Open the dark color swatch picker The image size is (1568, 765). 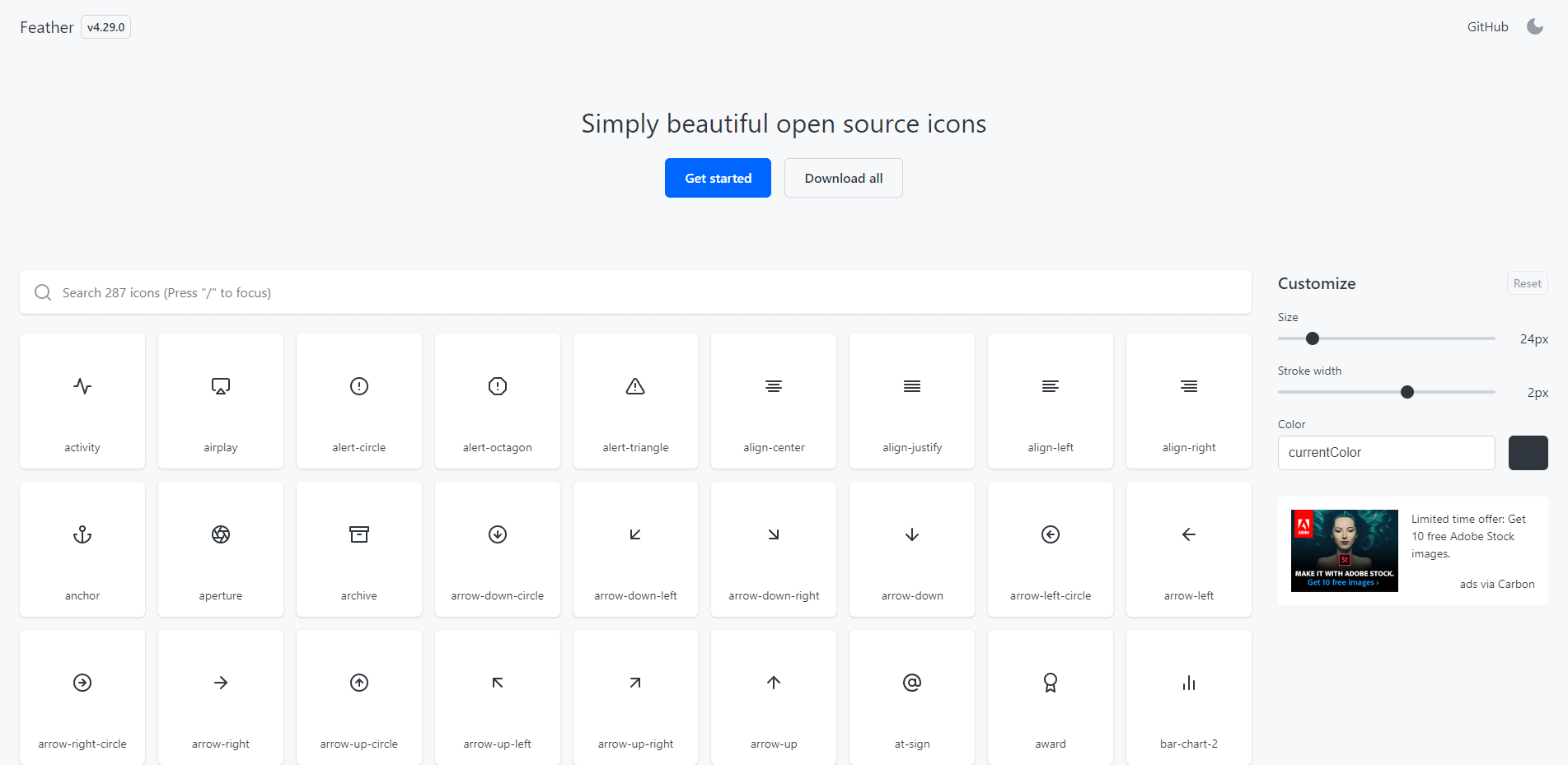(x=1528, y=453)
